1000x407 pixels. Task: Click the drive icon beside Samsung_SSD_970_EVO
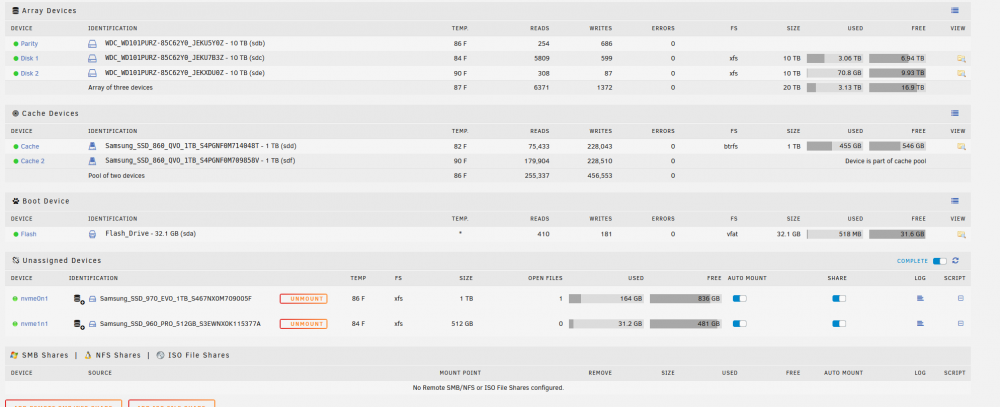click(92, 299)
